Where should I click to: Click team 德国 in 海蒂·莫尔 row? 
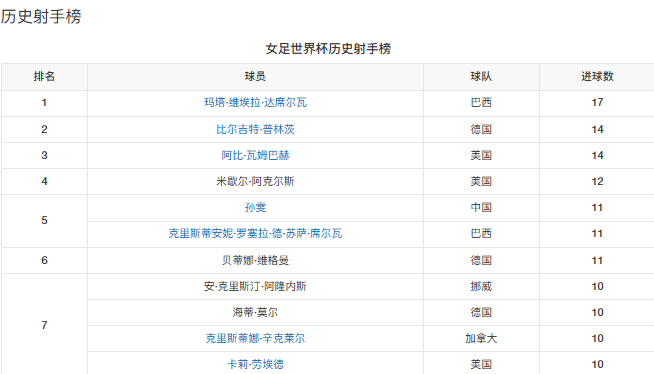481,312
